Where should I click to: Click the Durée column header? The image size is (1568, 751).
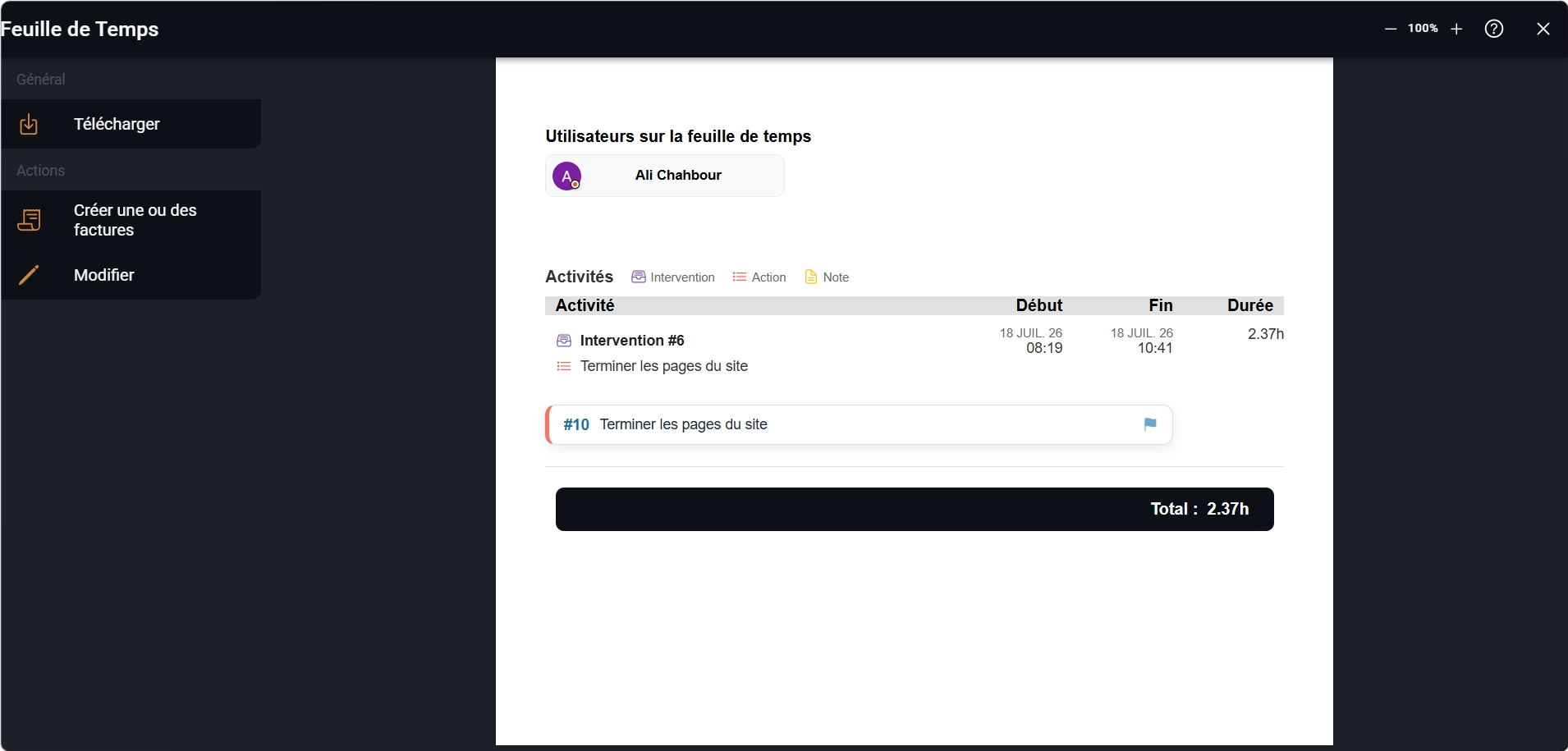[1249, 305]
